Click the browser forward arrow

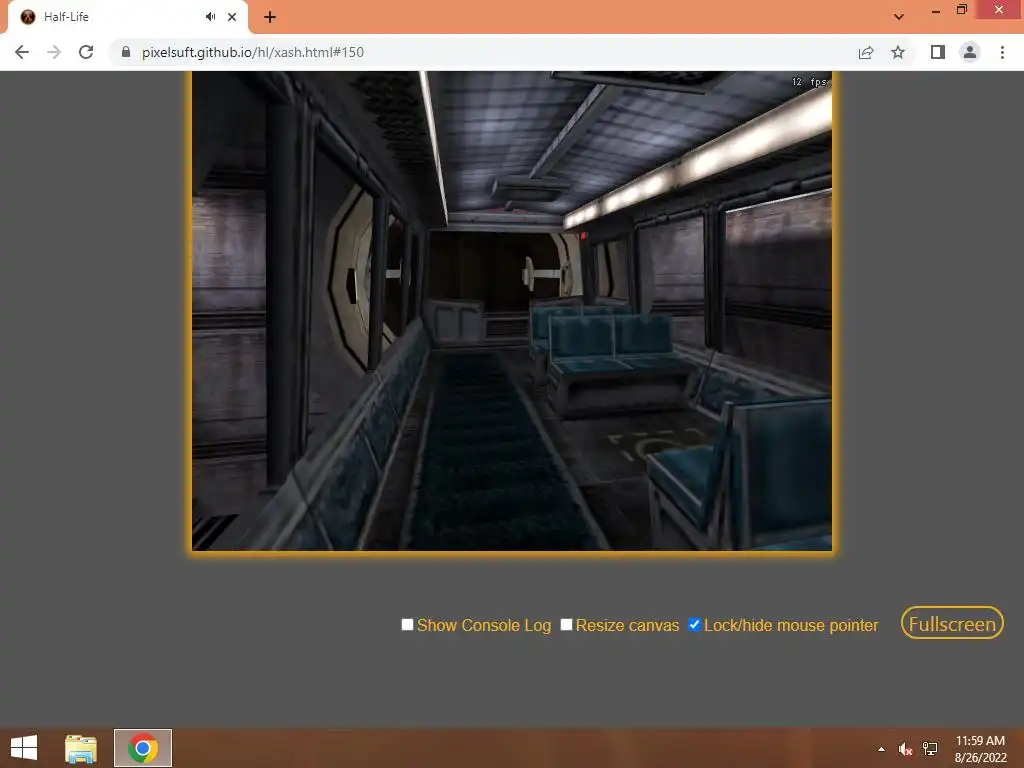54,52
